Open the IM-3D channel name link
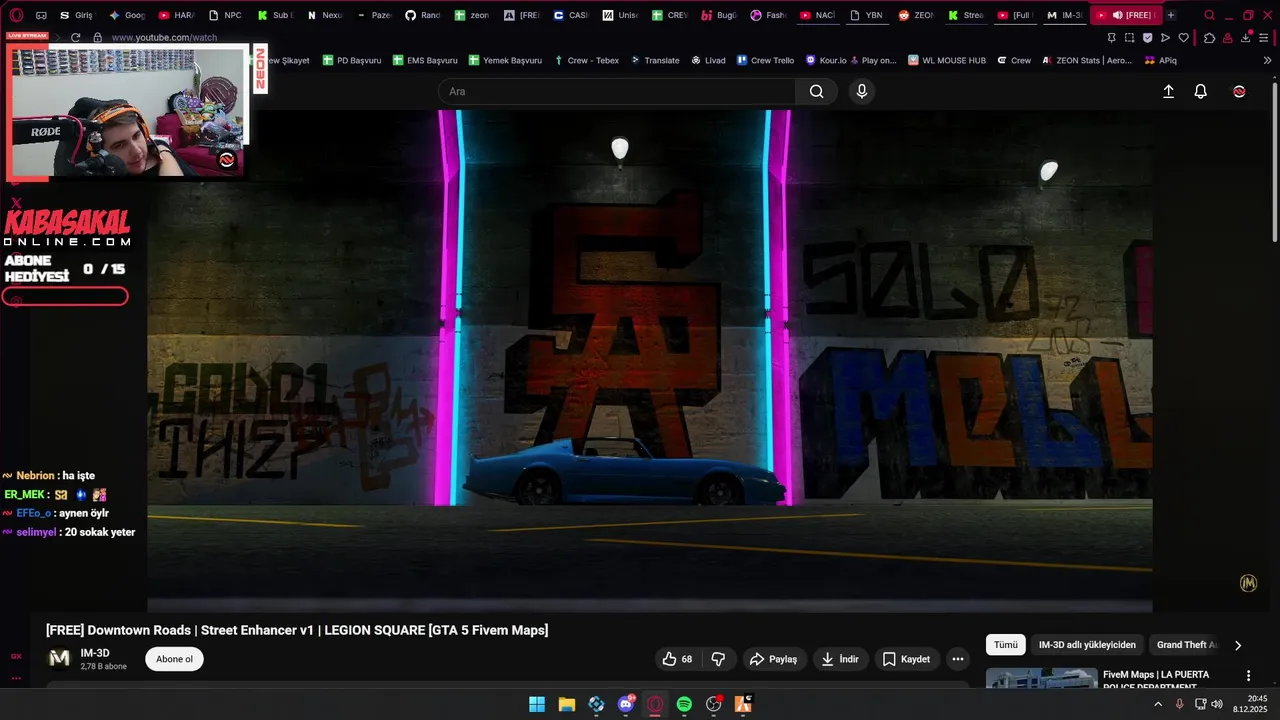Screen dimensions: 1280x720 point(95,653)
